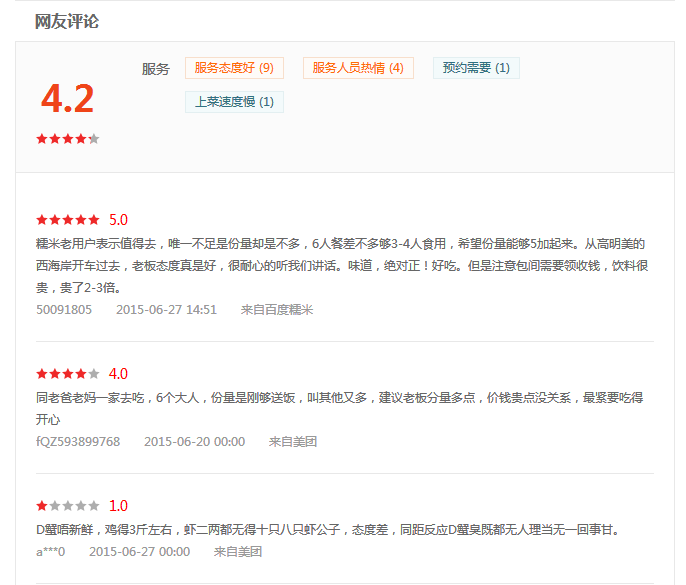Screen dimensions: 686x585
Task: Click the date 2015-06-20 00:00
Action: tap(194, 441)
